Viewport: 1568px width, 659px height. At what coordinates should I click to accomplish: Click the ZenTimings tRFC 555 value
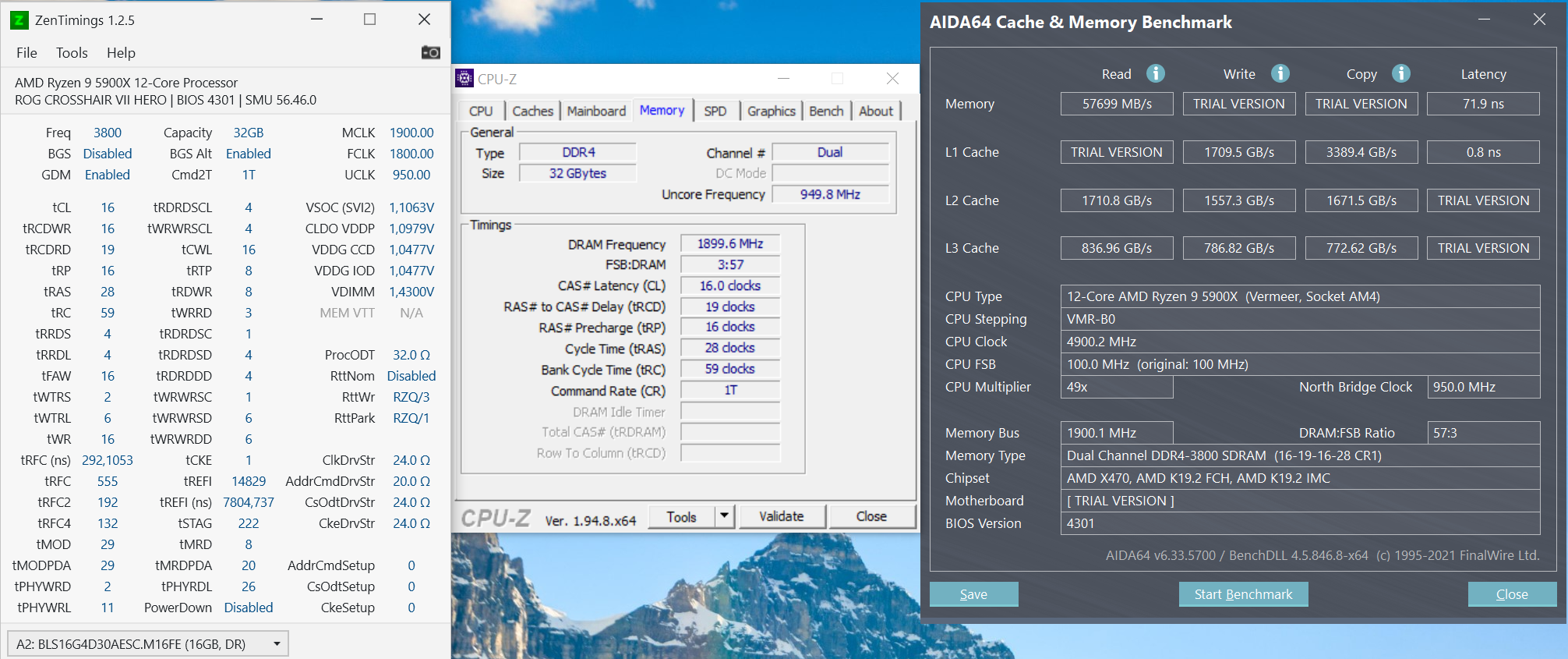click(108, 481)
